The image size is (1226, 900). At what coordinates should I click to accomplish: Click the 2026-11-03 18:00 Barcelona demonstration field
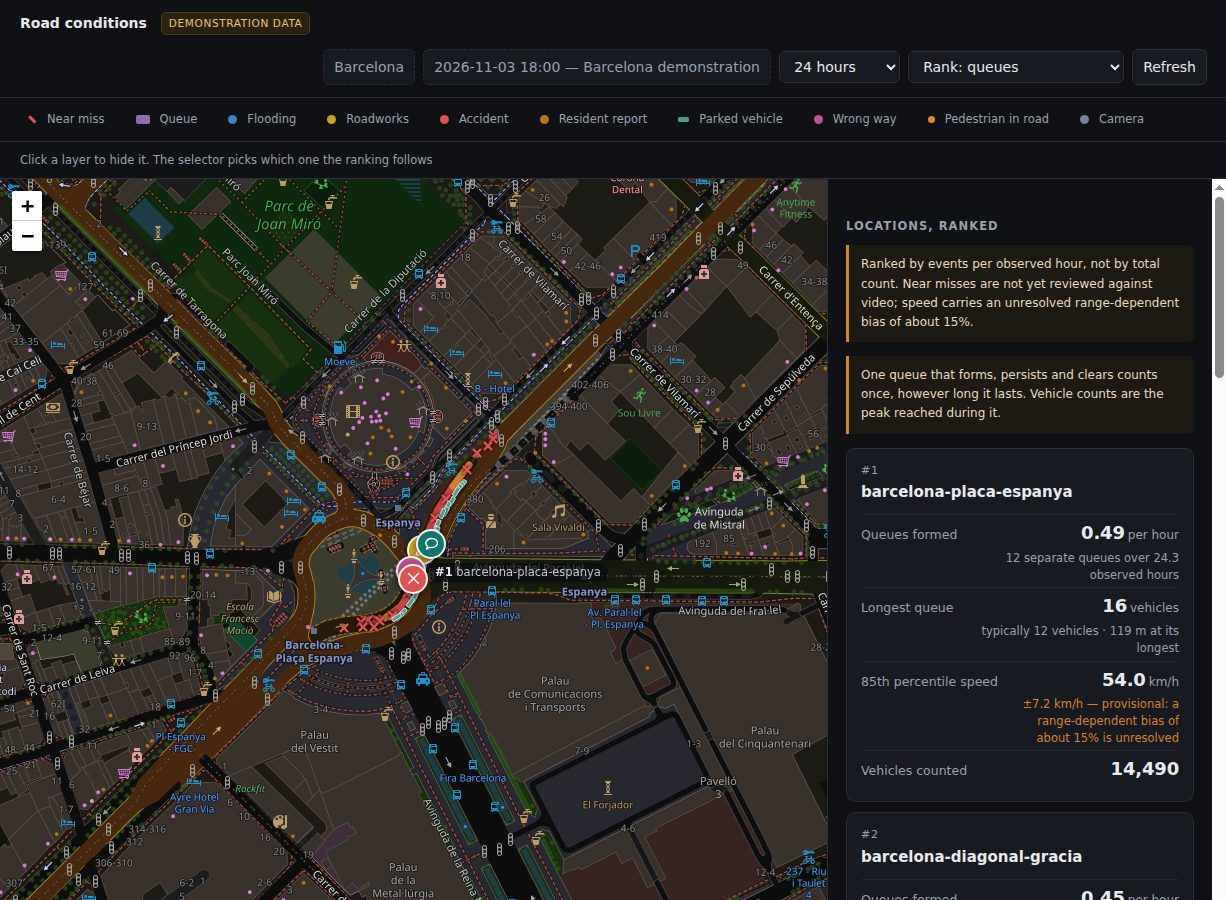597,67
